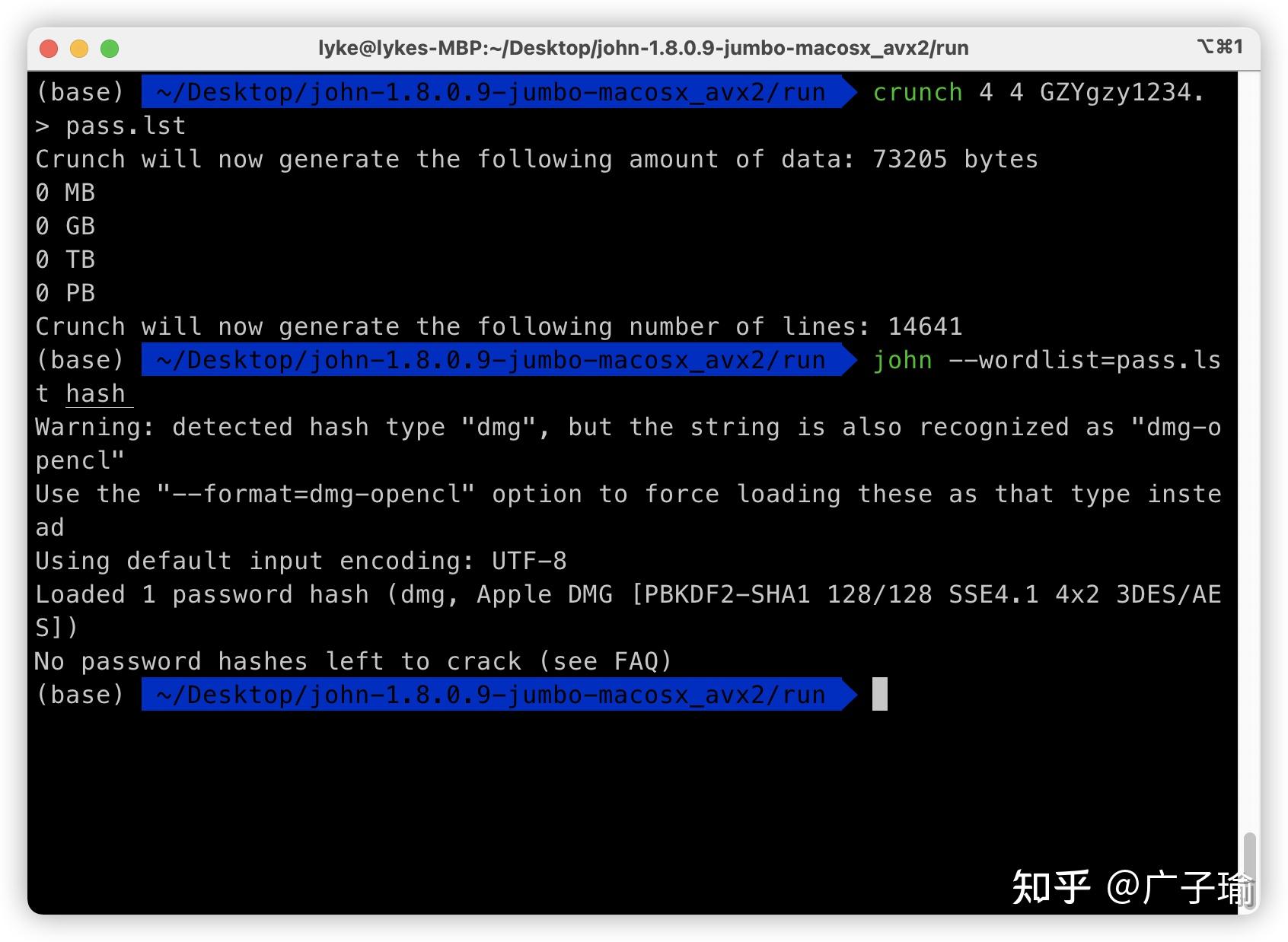Viewport: 1288px width, 942px height.
Task: Click the window title lyke@lykes-MBP path
Action: [643, 48]
